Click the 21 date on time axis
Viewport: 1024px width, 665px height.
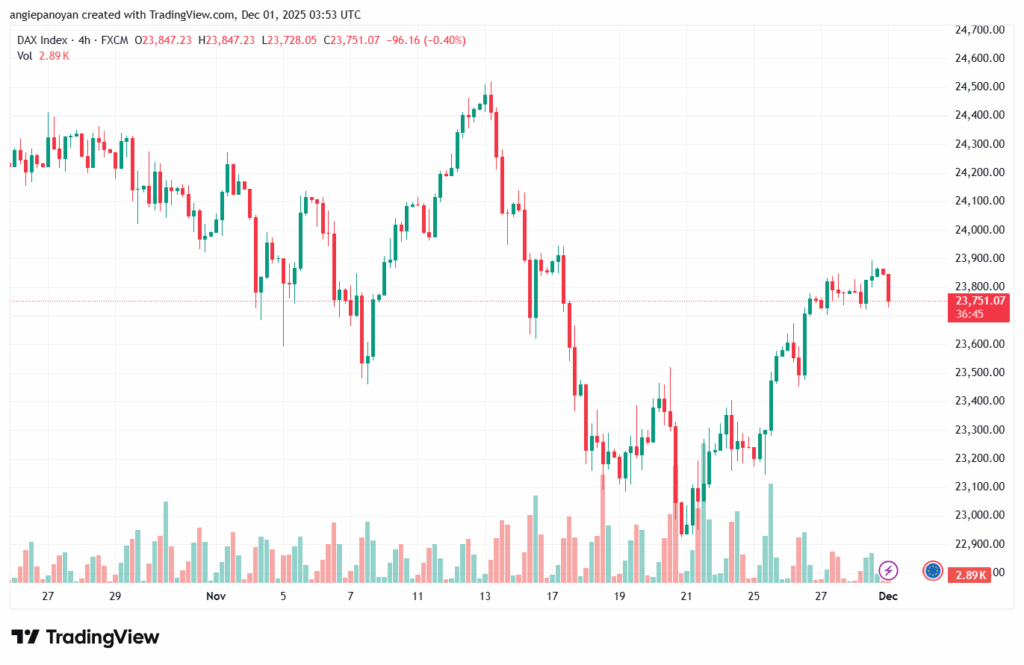point(686,596)
